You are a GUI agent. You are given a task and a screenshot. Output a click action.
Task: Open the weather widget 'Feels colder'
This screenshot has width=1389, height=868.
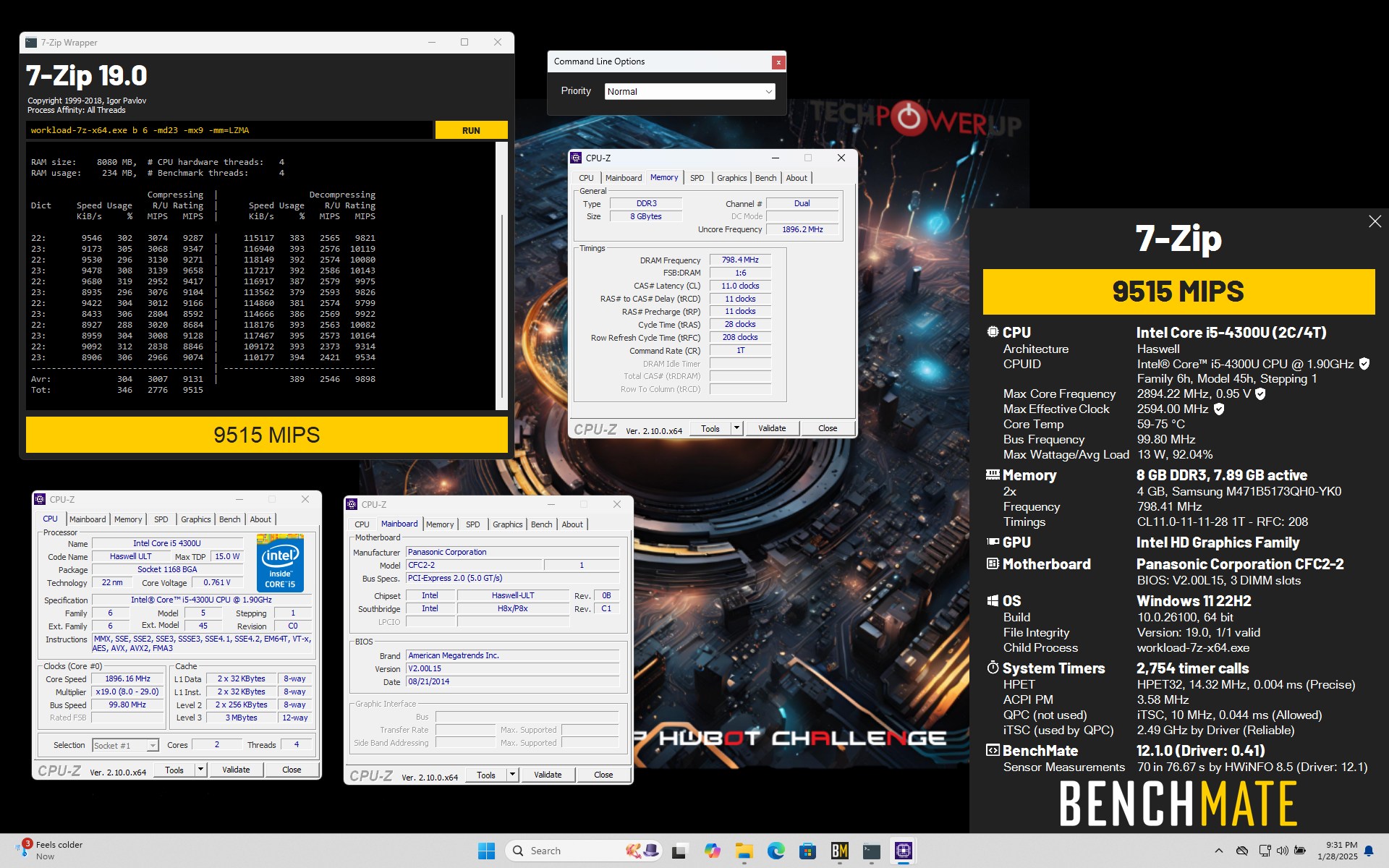tap(48, 850)
